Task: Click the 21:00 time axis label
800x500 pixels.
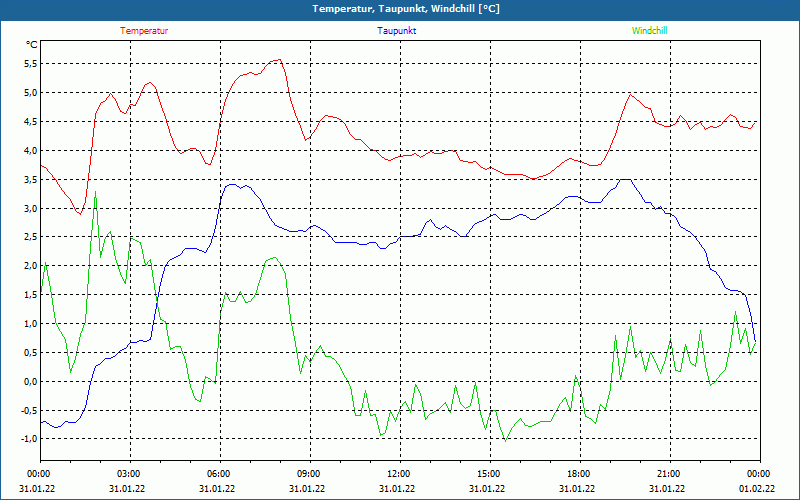Action: [x=667, y=474]
